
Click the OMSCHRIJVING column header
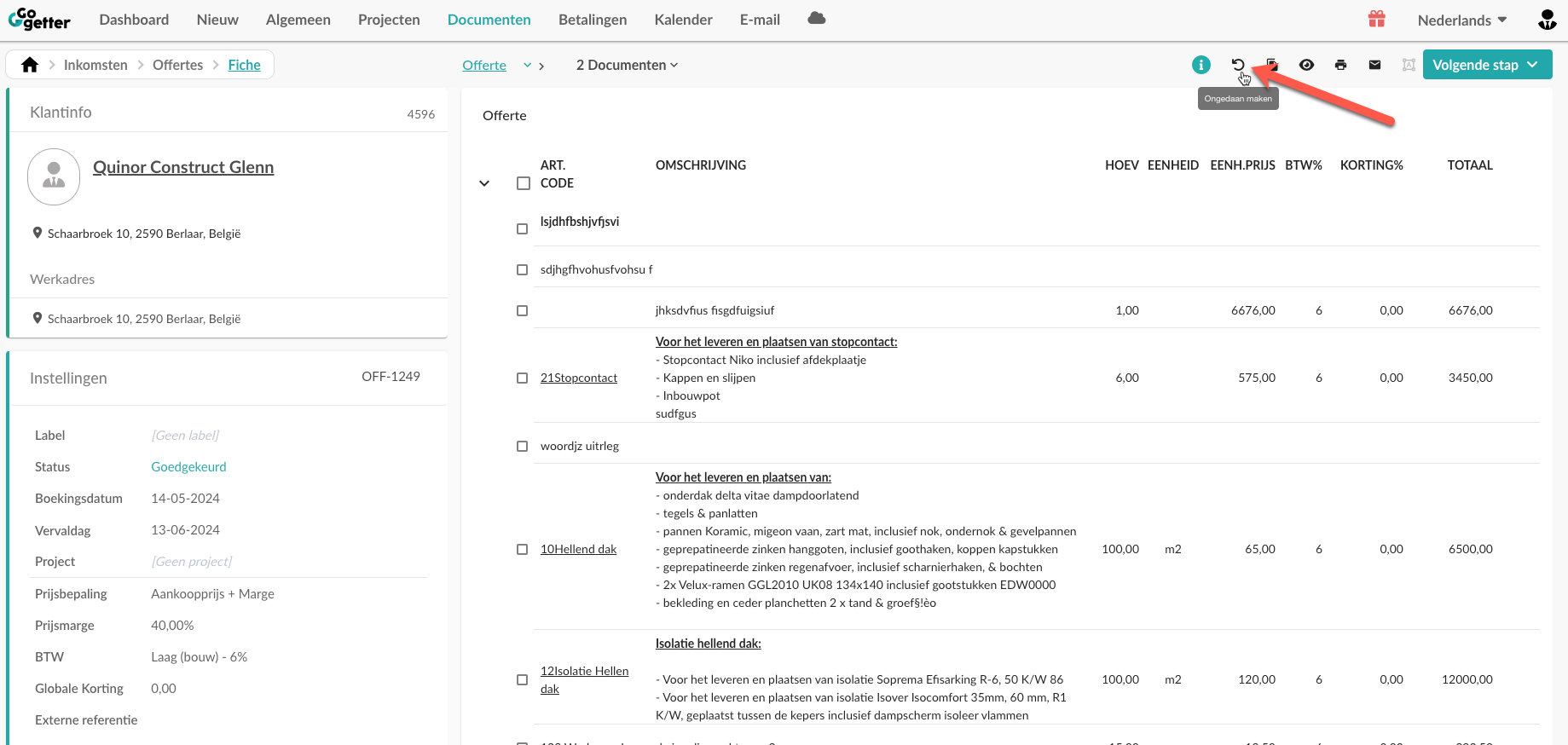pos(701,165)
